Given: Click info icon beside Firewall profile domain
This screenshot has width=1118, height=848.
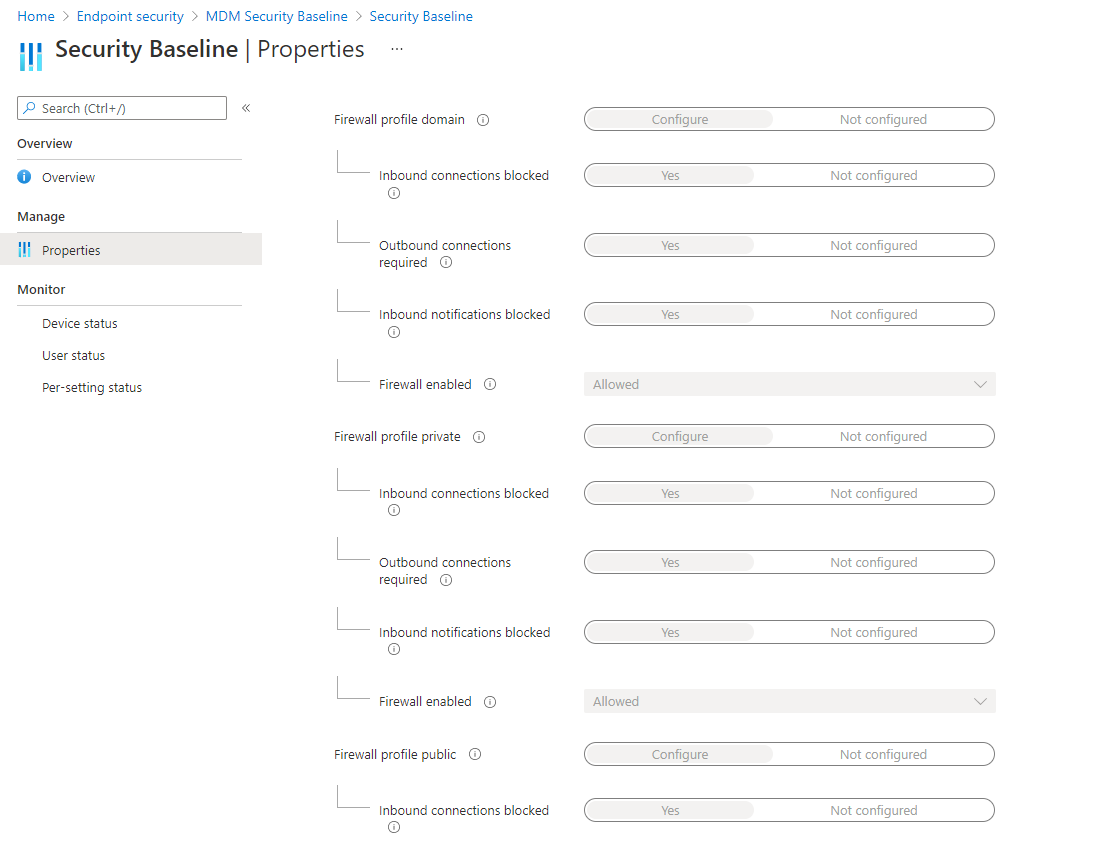Looking at the screenshot, I should pyautogui.click(x=483, y=120).
